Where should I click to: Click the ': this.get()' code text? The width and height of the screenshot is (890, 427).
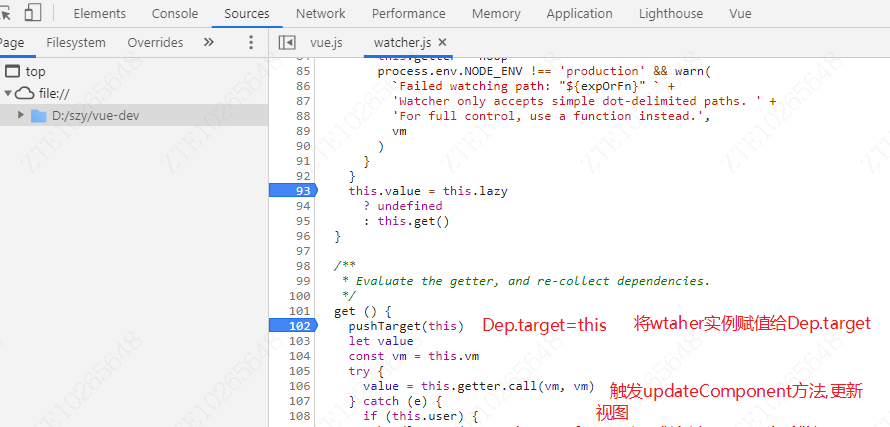406,221
